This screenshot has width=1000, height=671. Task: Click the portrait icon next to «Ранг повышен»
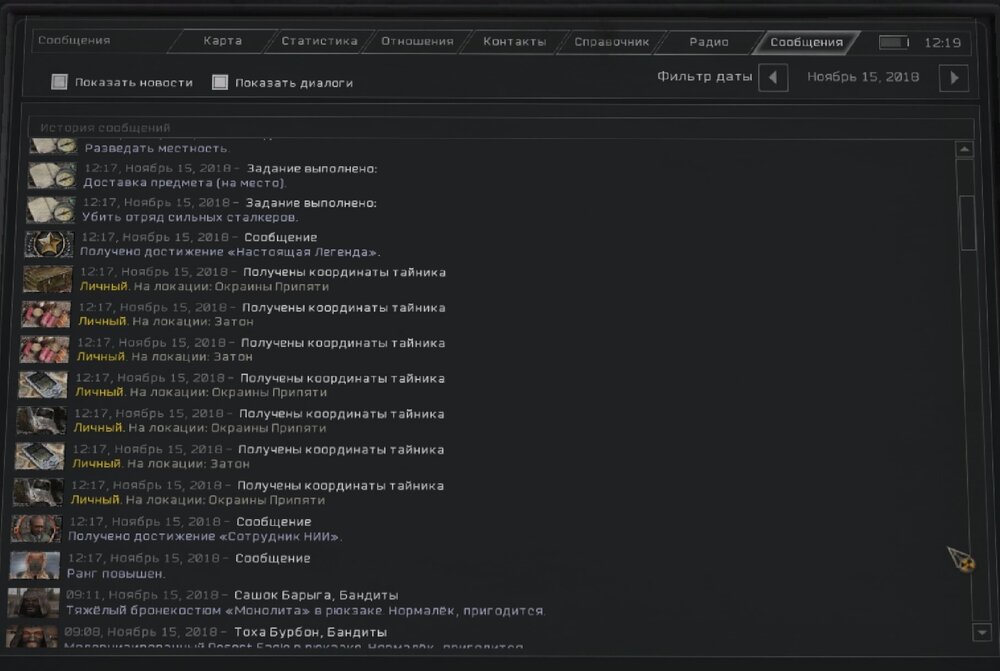click(x=34, y=565)
